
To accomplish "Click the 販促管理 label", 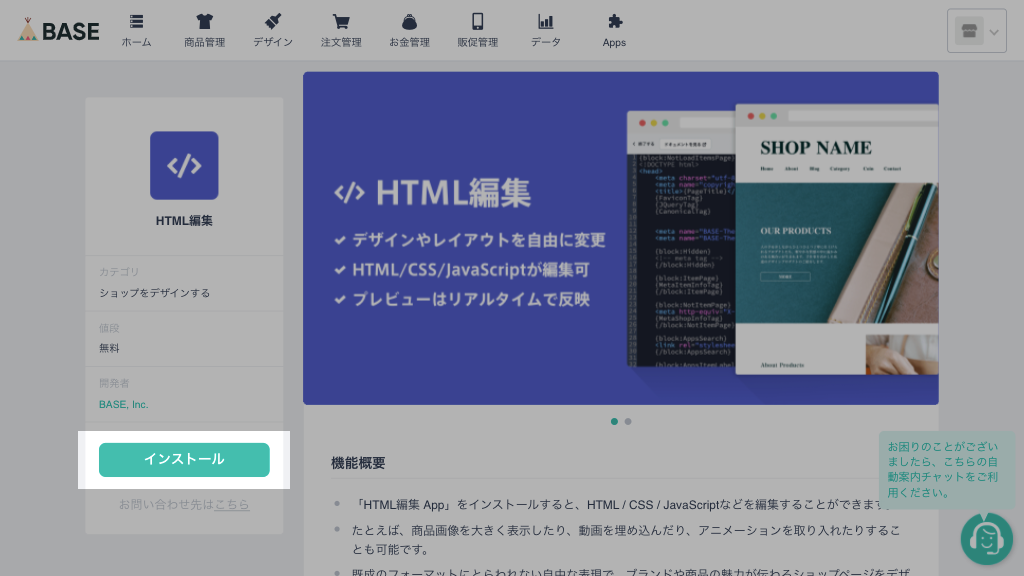I will click(477, 42).
